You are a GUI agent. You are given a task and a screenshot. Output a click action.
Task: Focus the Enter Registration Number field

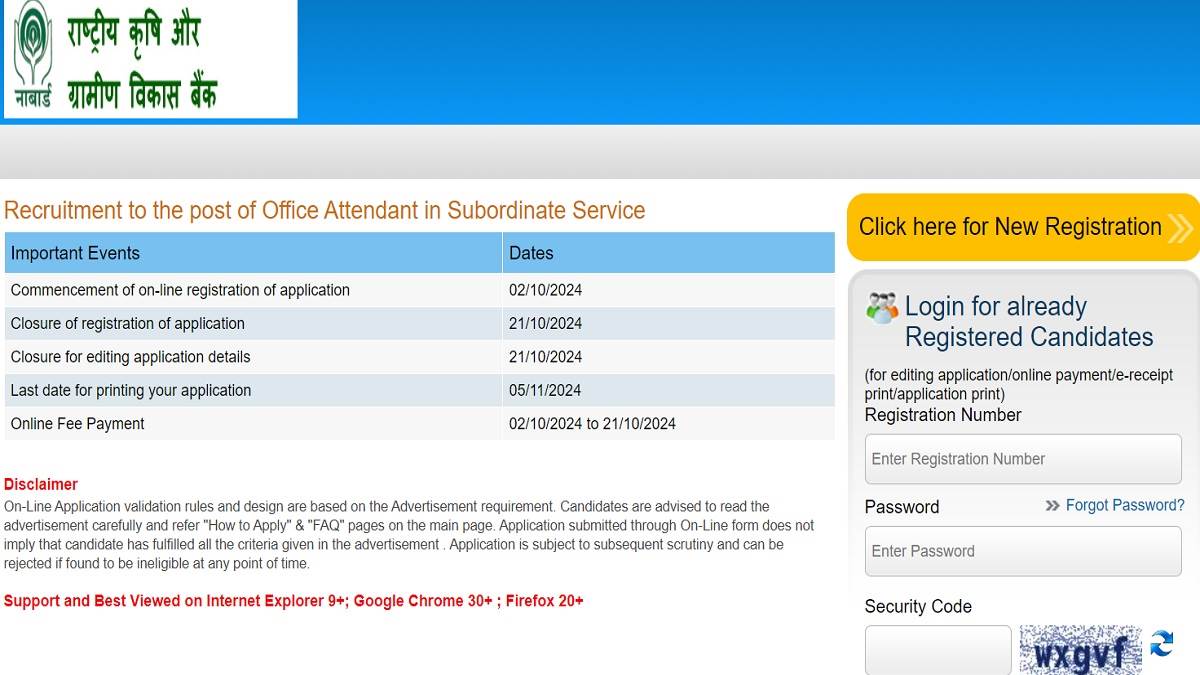pos(1023,459)
